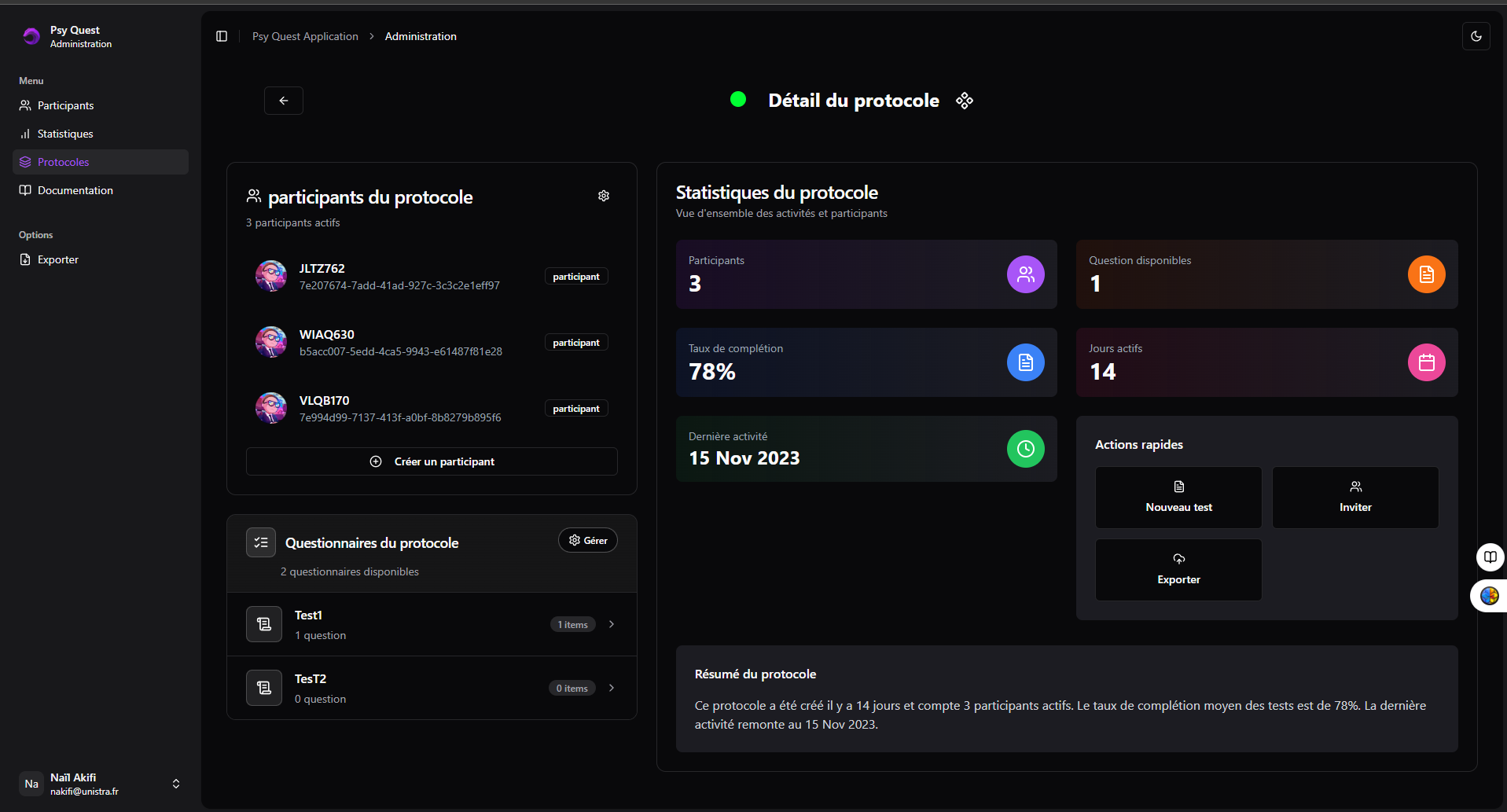The height and width of the screenshot is (812, 1507).
Task: Expand the Test1 questionnaire row
Action: point(612,624)
